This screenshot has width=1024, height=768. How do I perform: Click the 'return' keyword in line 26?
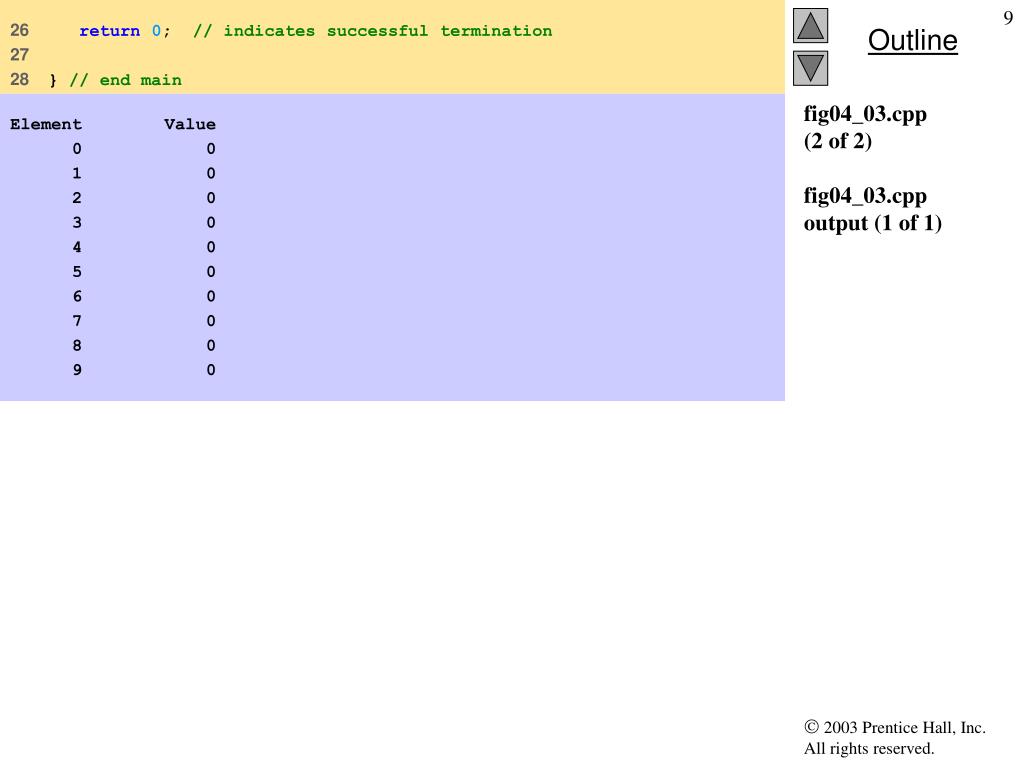[110, 31]
